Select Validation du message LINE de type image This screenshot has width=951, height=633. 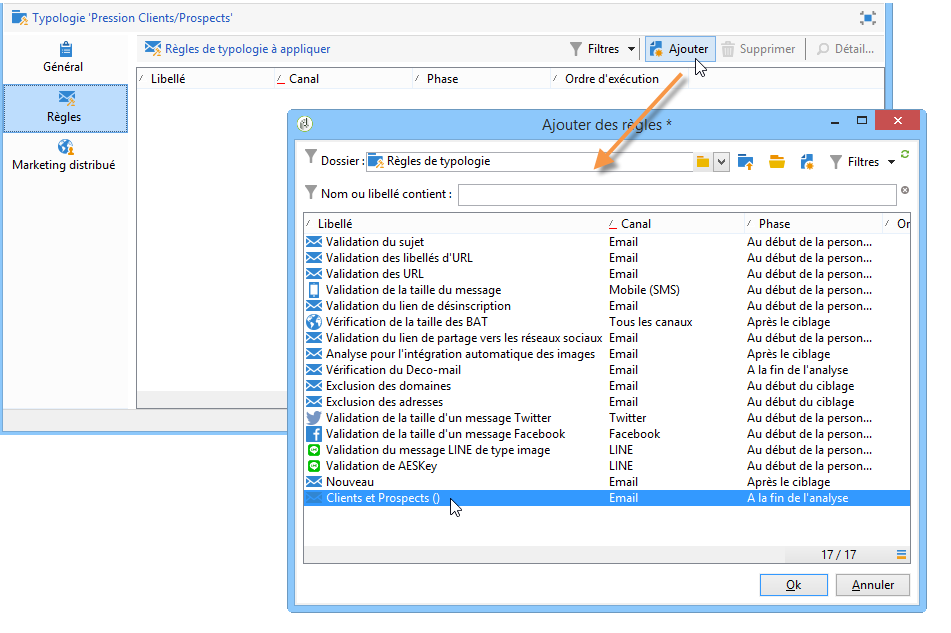tap(607, 450)
